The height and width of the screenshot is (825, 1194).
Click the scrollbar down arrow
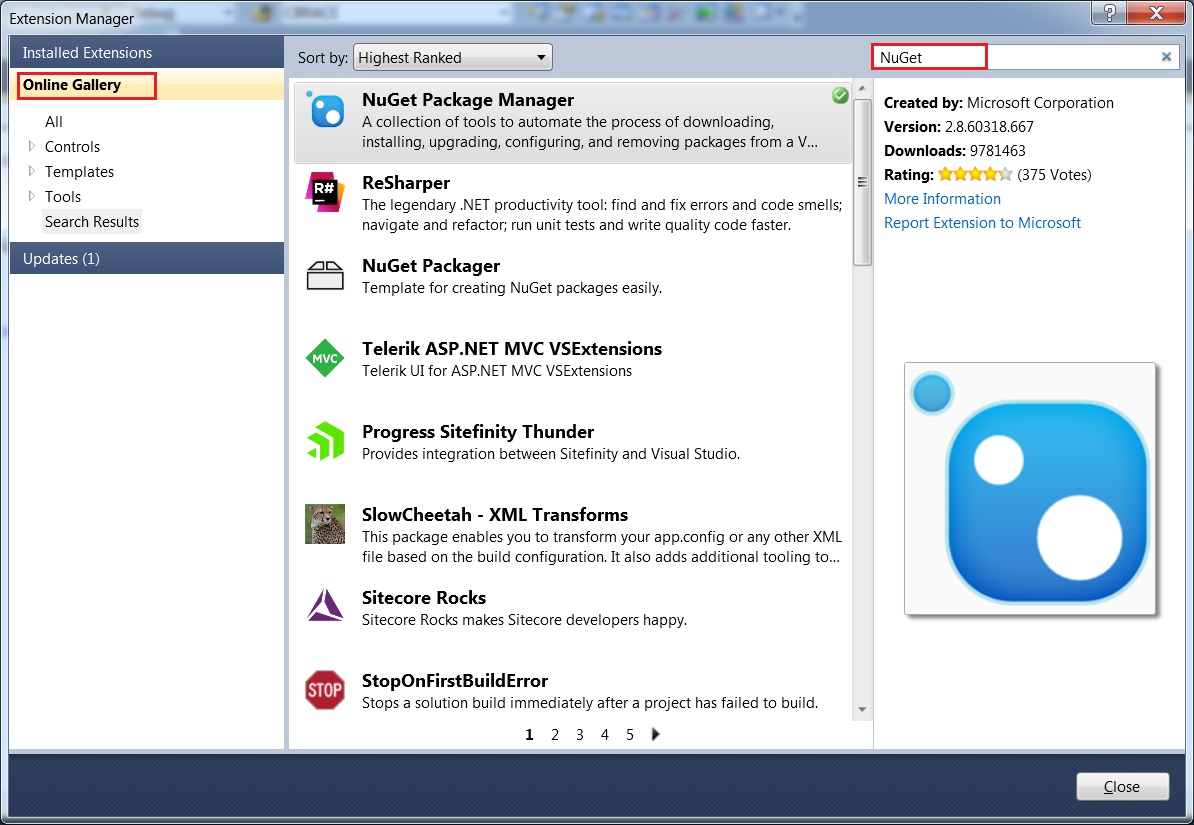pos(862,709)
